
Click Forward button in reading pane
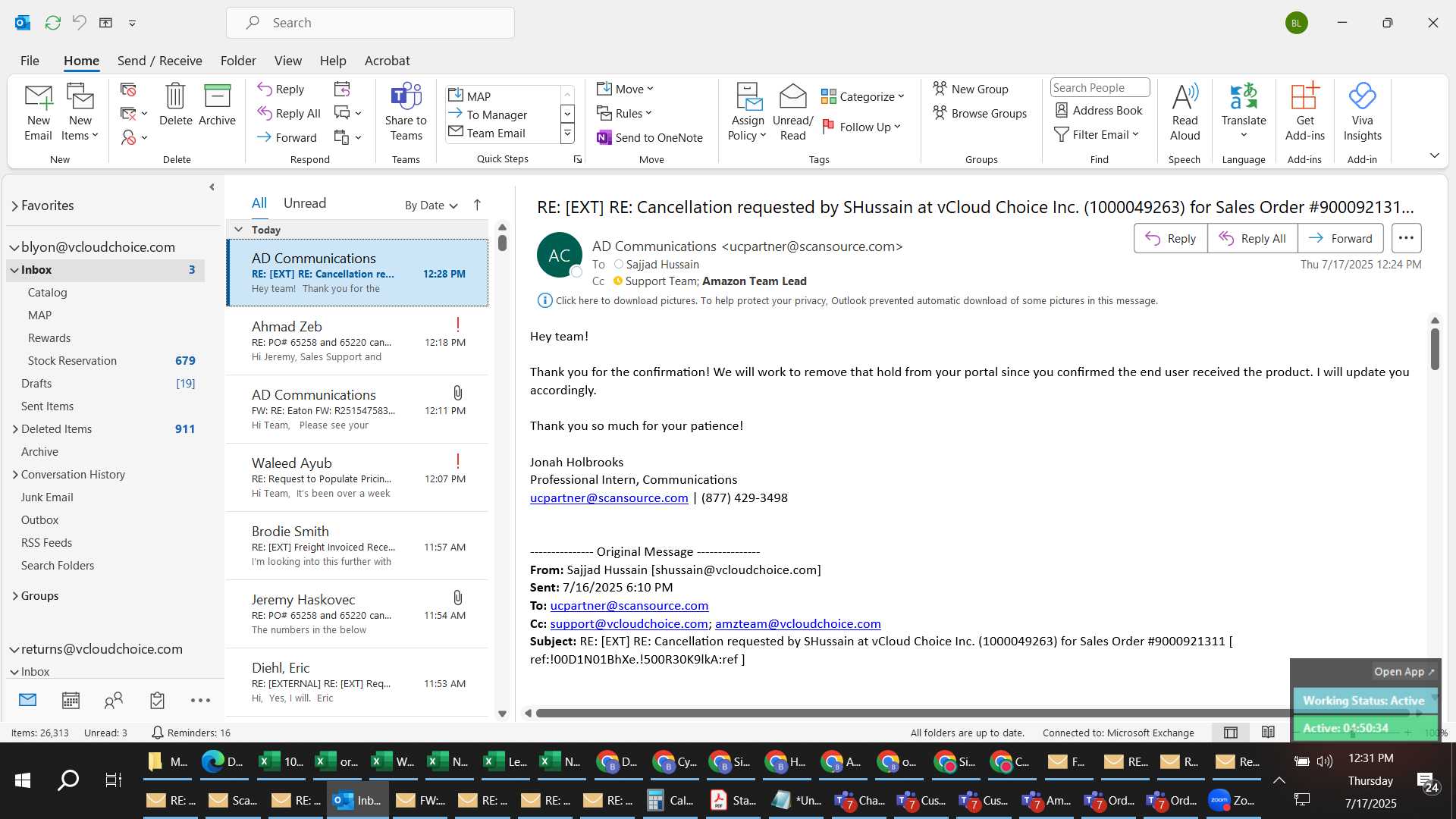1340,238
